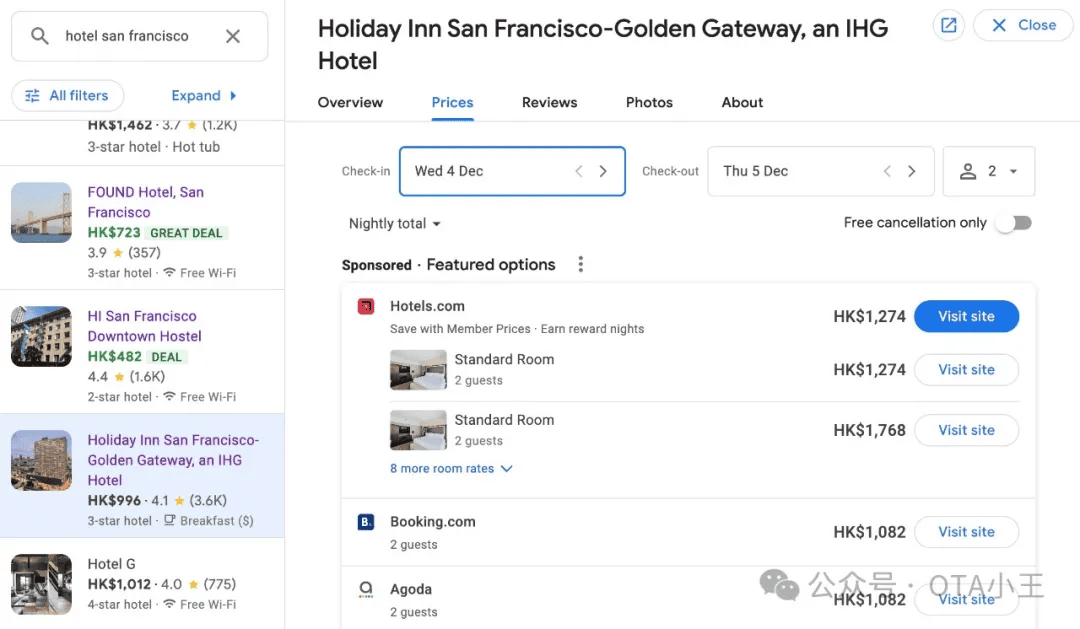Advance check-in date to next day
This screenshot has width=1080, height=629.
[x=603, y=171]
